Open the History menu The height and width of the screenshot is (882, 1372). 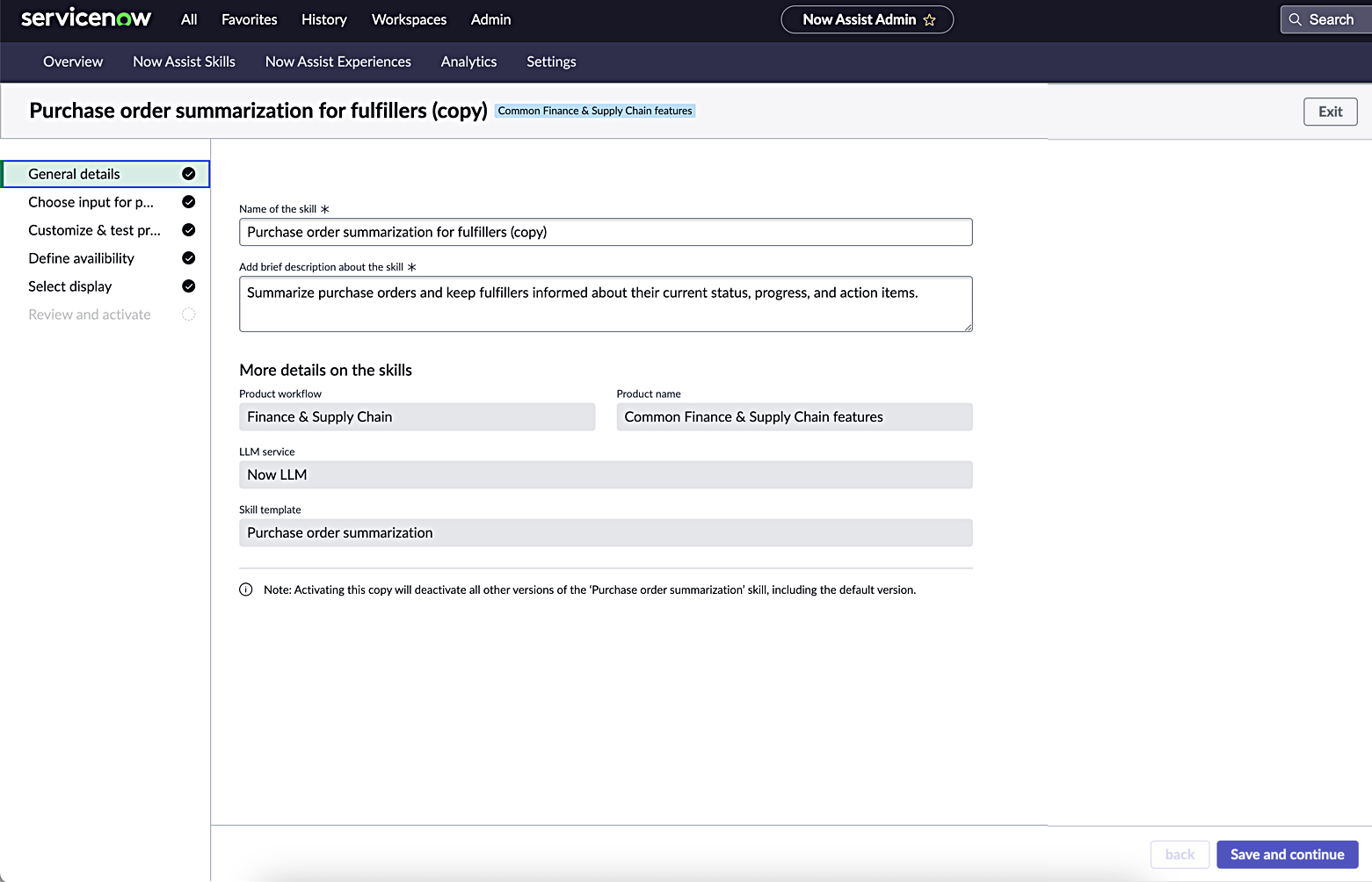[x=324, y=19]
